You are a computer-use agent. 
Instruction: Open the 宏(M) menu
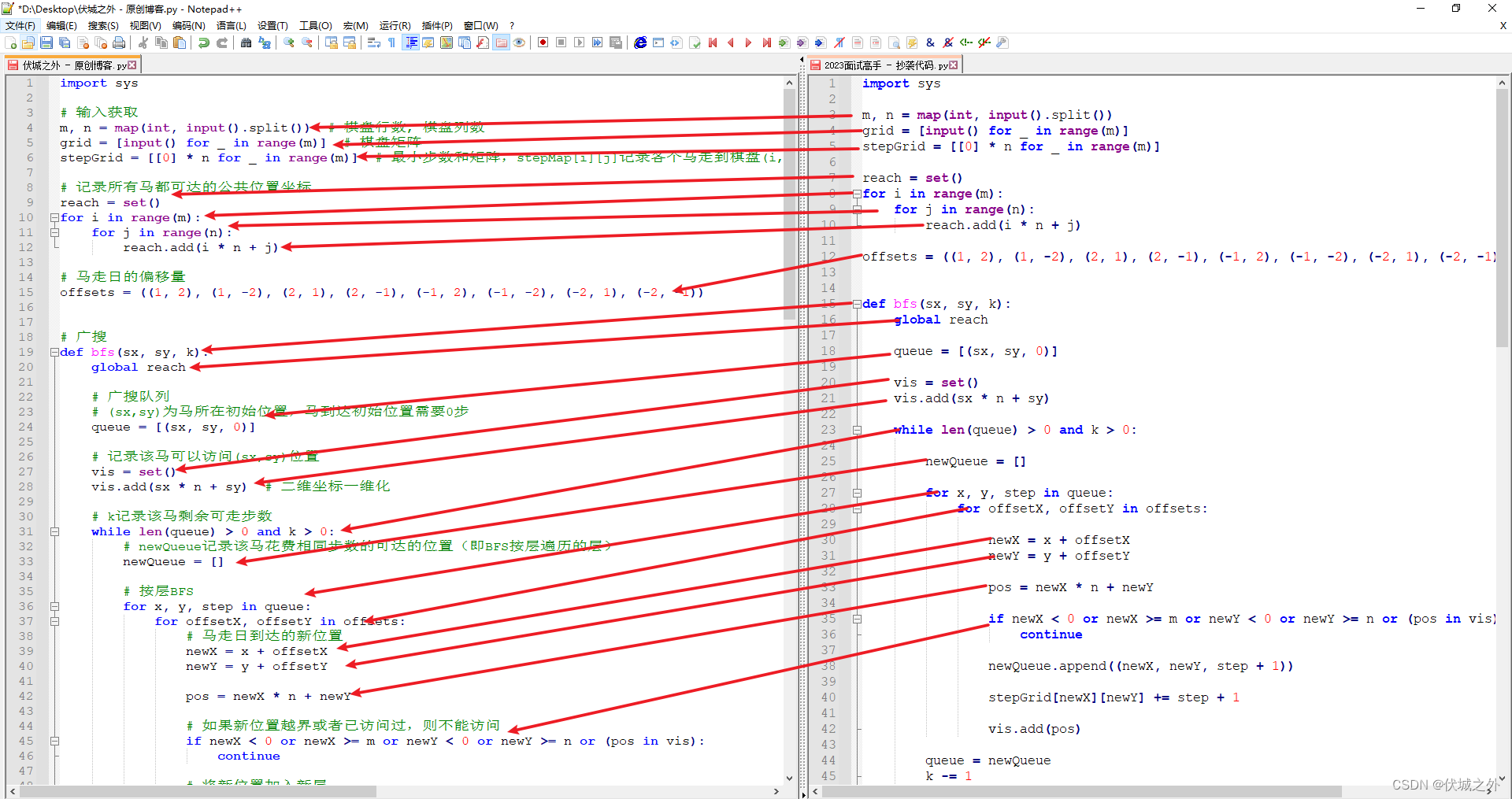(x=355, y=25)
